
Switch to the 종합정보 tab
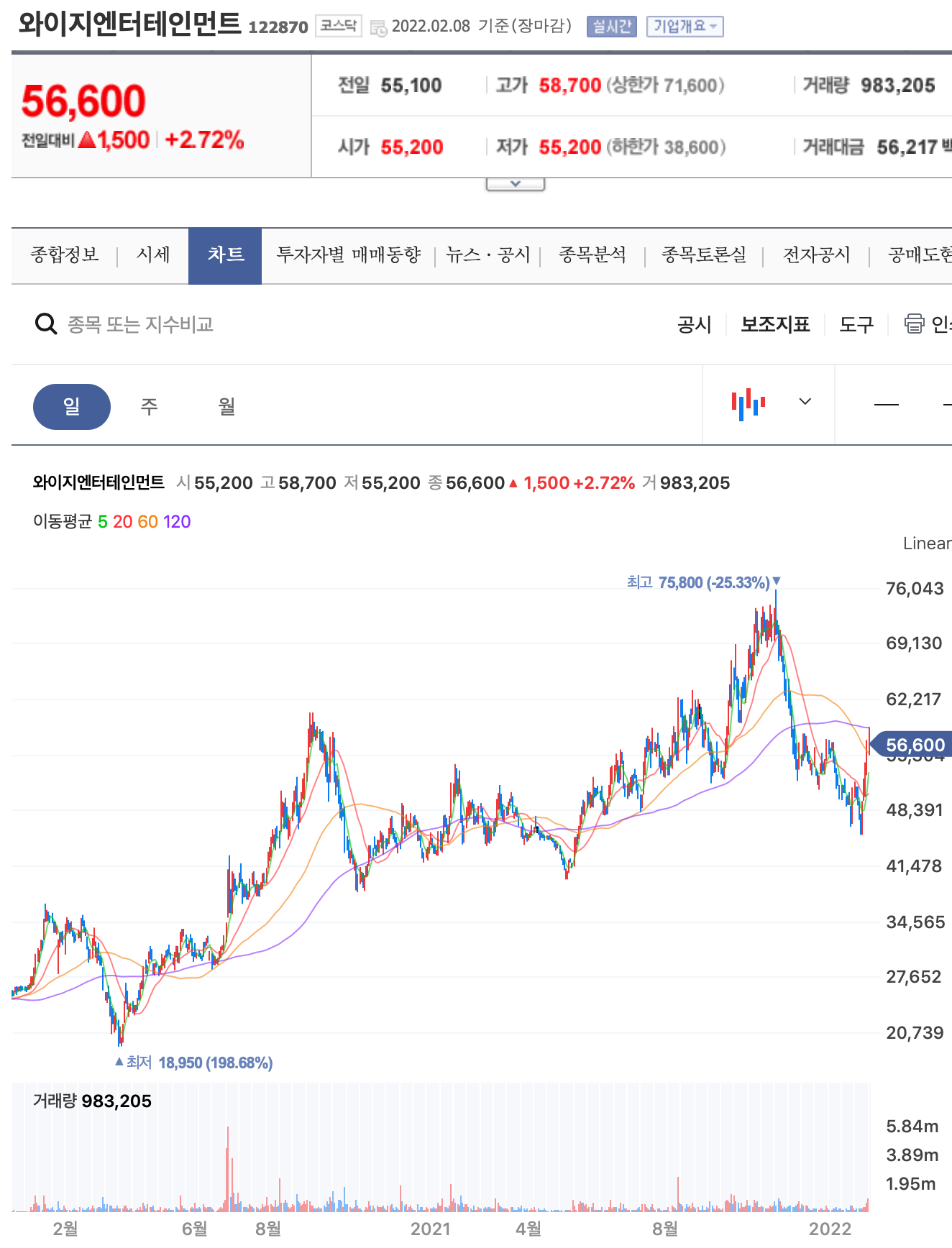pos(65,255)
